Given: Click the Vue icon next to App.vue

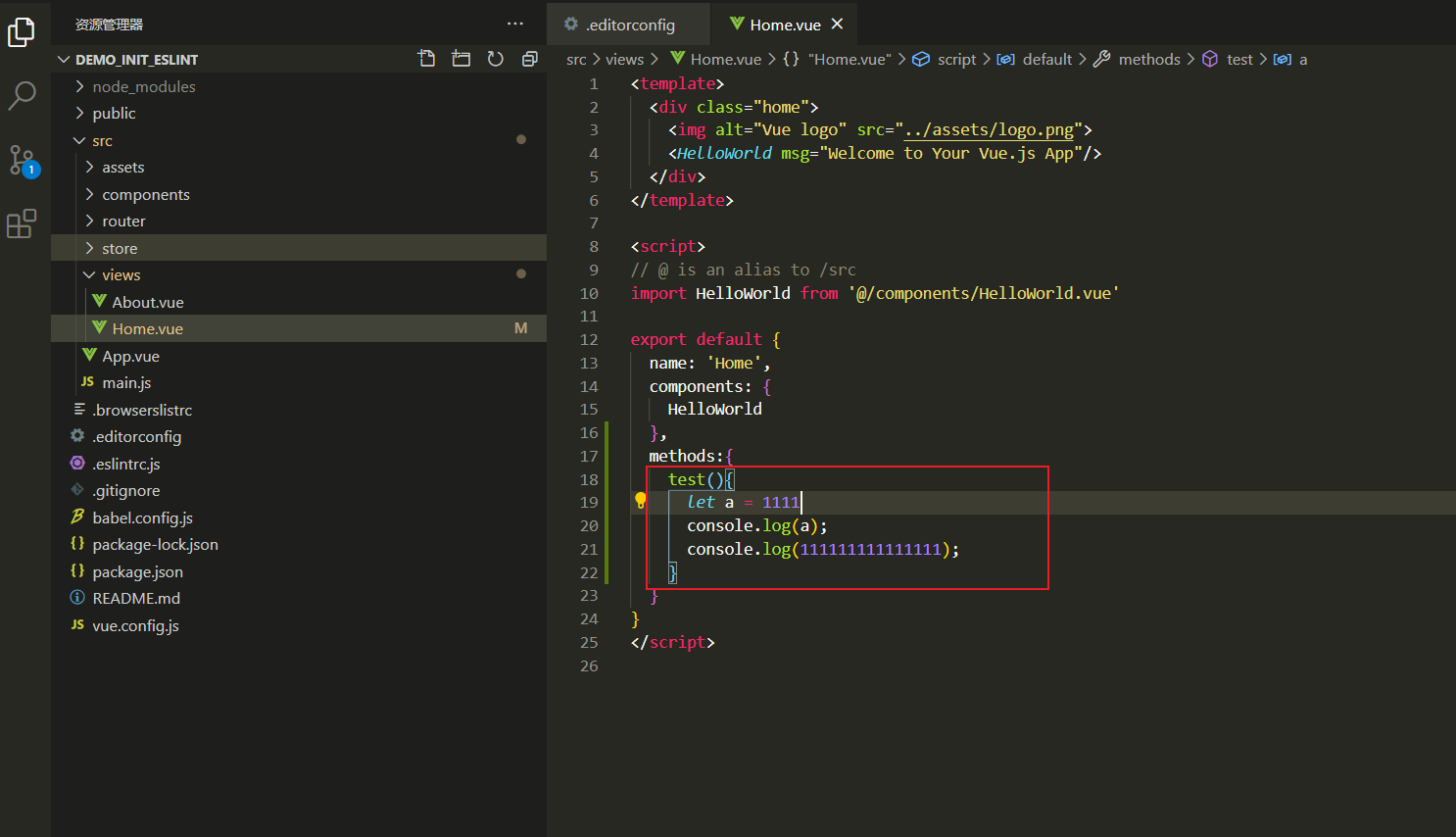Looking at the screenshot, I should (89, 355).
